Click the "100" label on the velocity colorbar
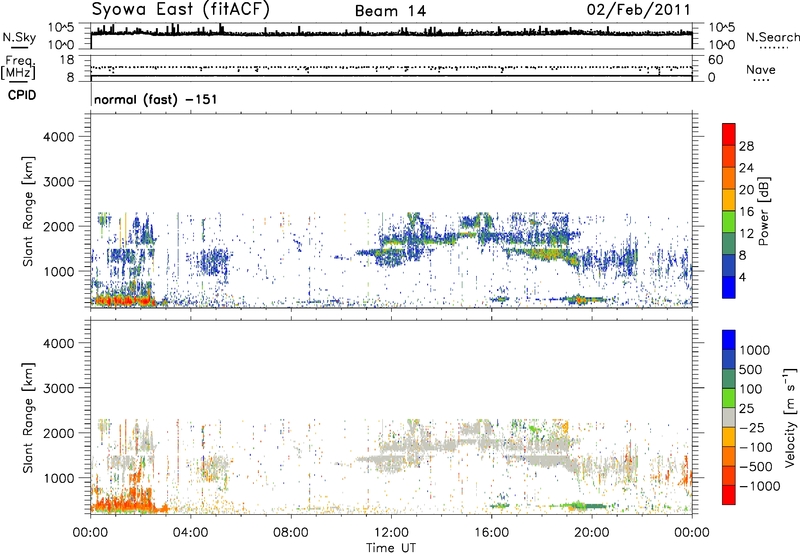This screenshot has width=800, height=554. coord(751,389)
